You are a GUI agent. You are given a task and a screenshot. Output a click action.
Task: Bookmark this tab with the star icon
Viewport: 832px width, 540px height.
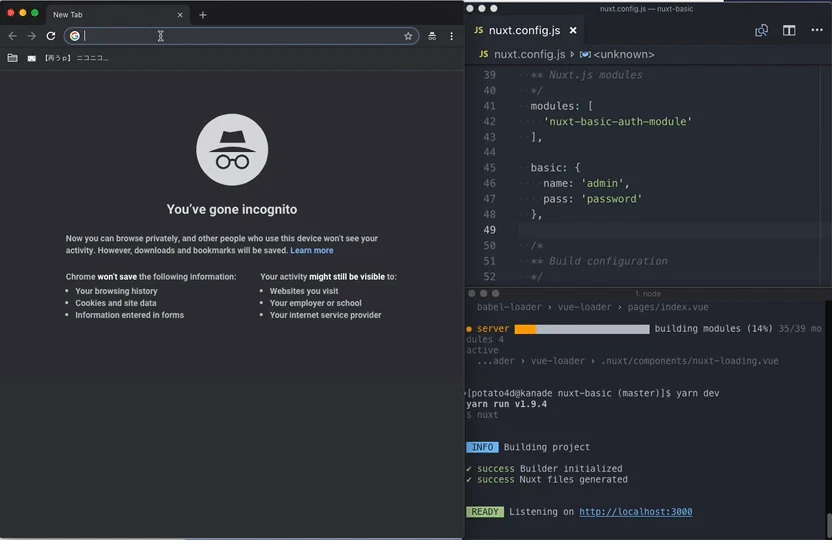pos(408,36)
